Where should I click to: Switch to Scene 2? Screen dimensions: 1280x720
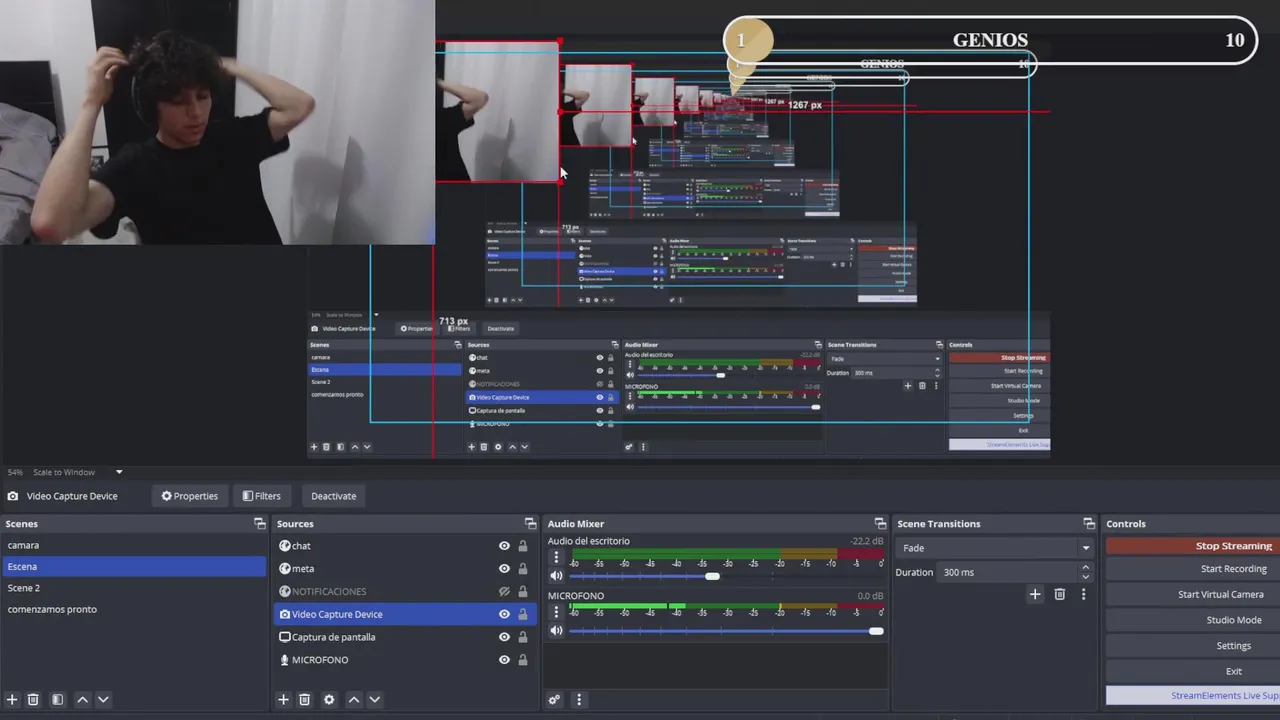pyautogui.click(x=134, y=588)
